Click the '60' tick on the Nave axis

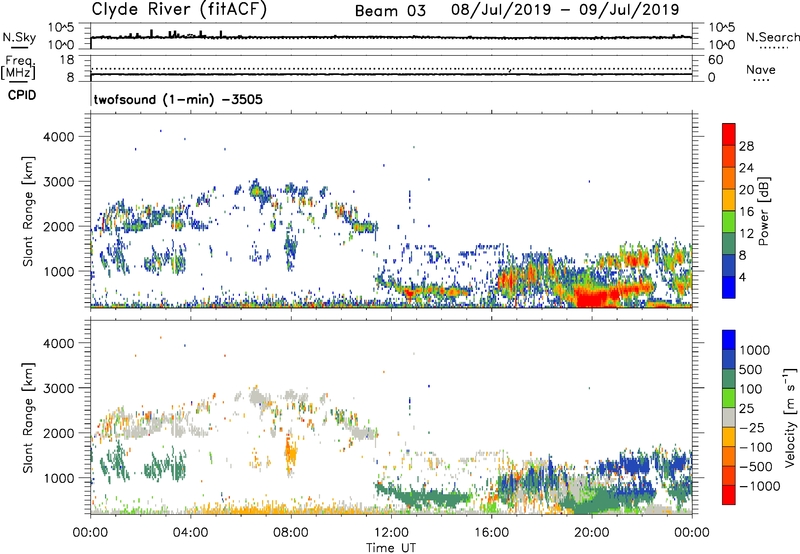tap(716, 60)
